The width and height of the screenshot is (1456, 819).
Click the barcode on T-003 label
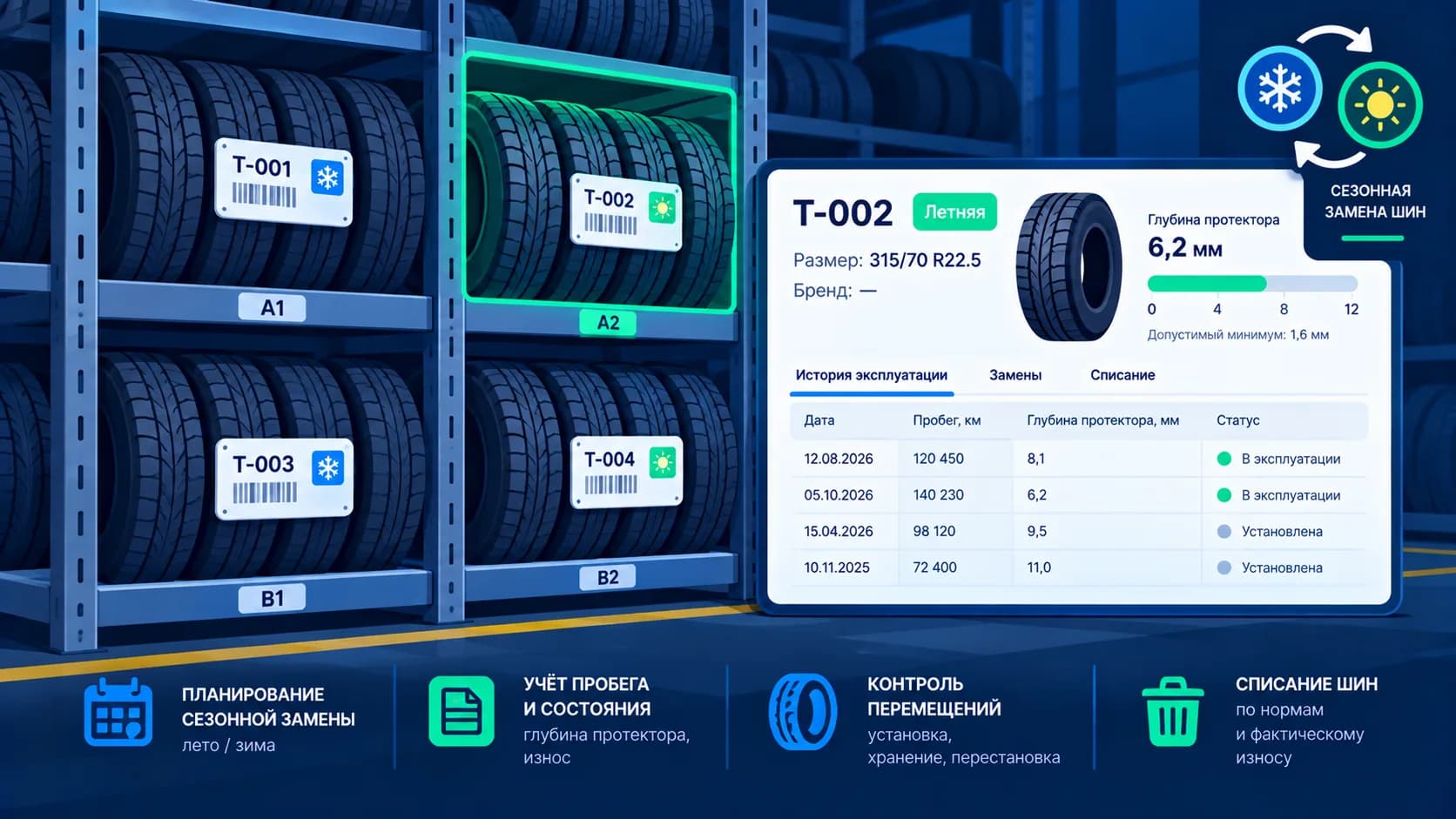[265, 493]
